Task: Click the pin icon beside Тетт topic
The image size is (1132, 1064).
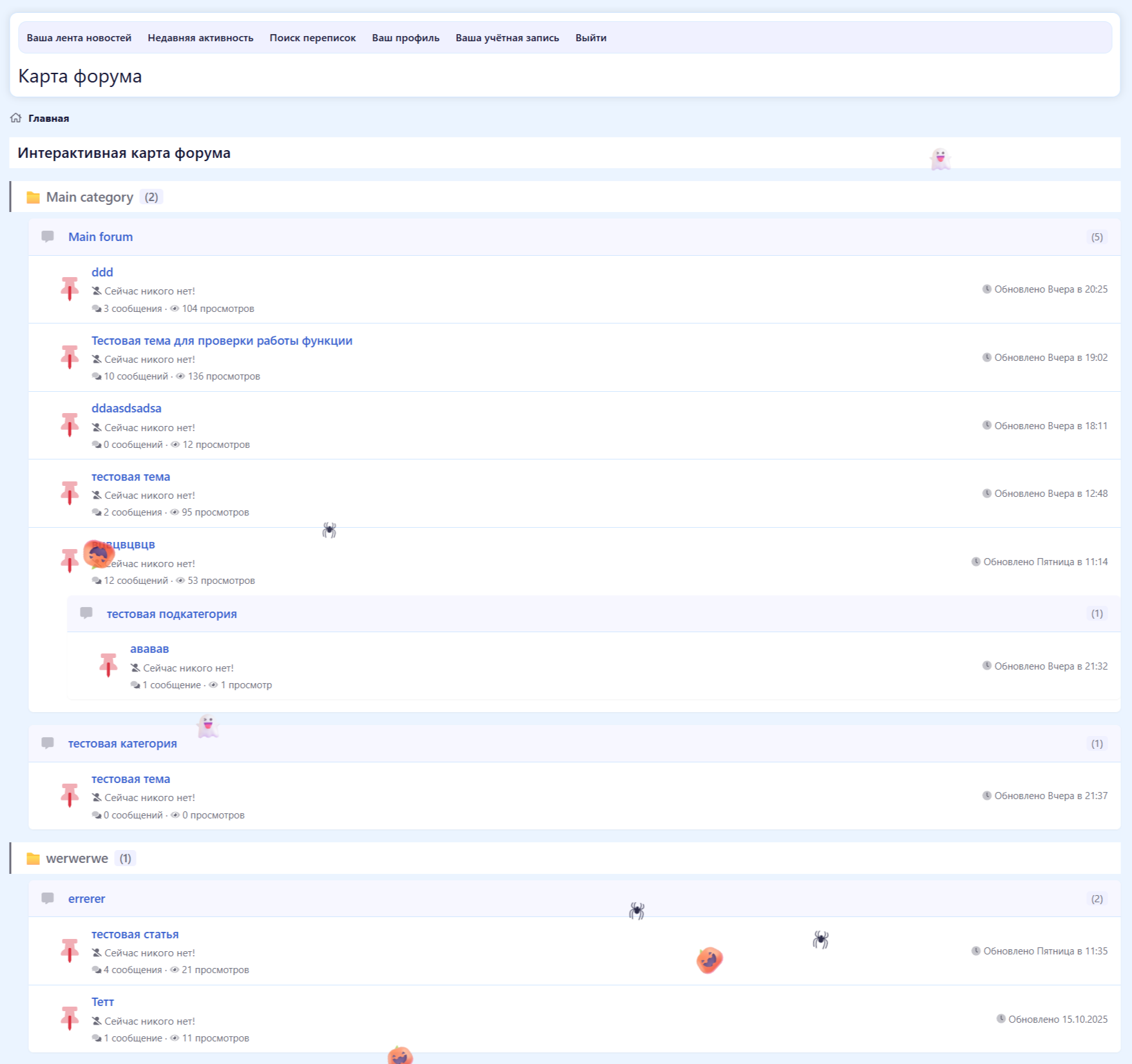Action: (x=70, y=1018)
